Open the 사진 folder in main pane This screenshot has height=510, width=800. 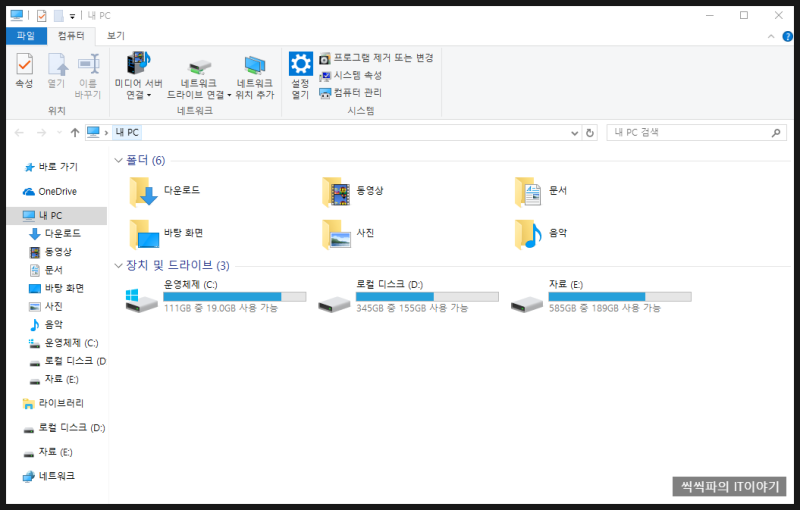click(x=348, y=234)
